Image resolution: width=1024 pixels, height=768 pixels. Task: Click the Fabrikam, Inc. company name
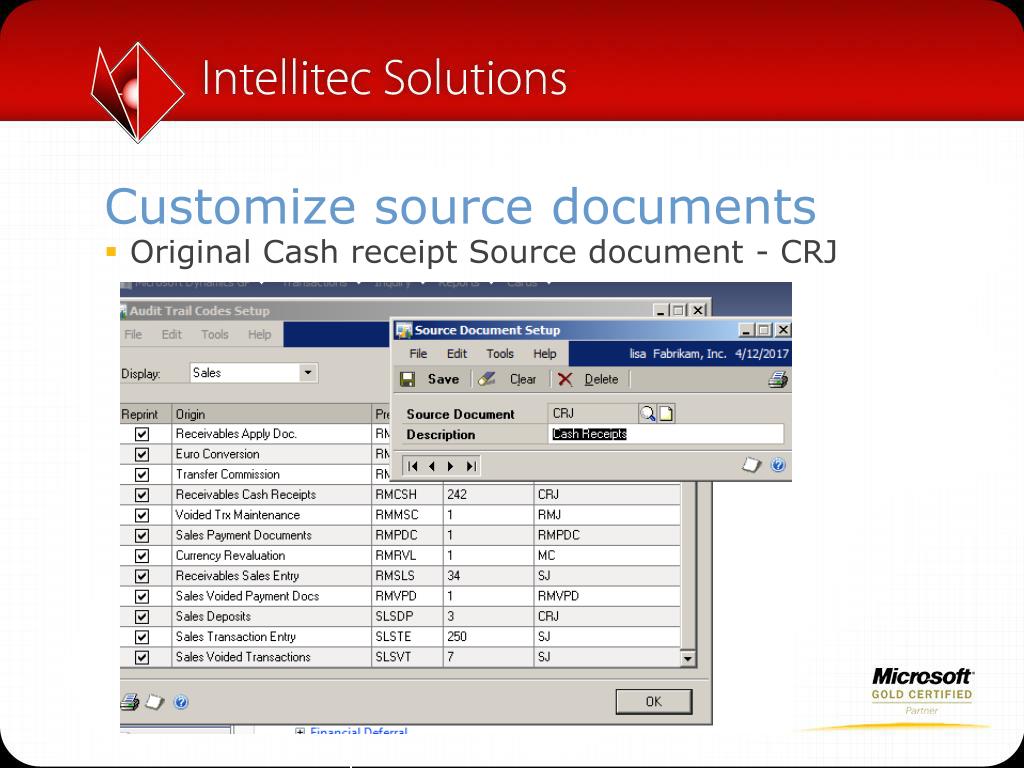pos(690,353)
